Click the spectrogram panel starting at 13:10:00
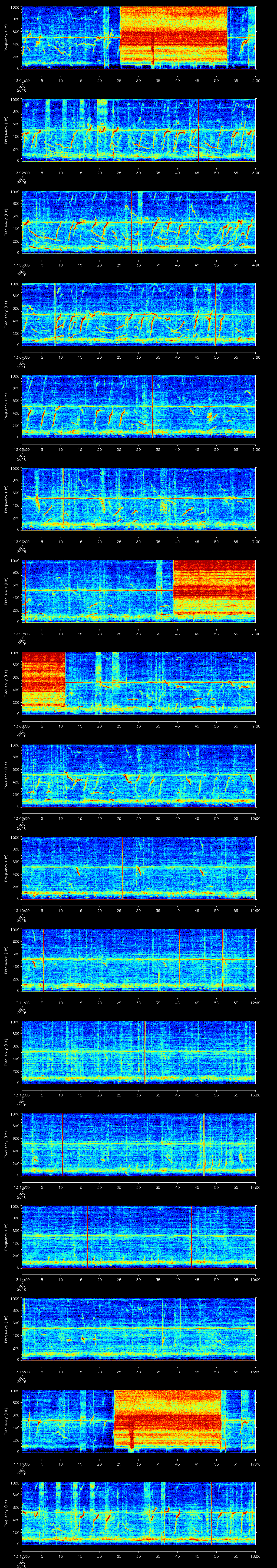277x1568 pixels. 138,868
